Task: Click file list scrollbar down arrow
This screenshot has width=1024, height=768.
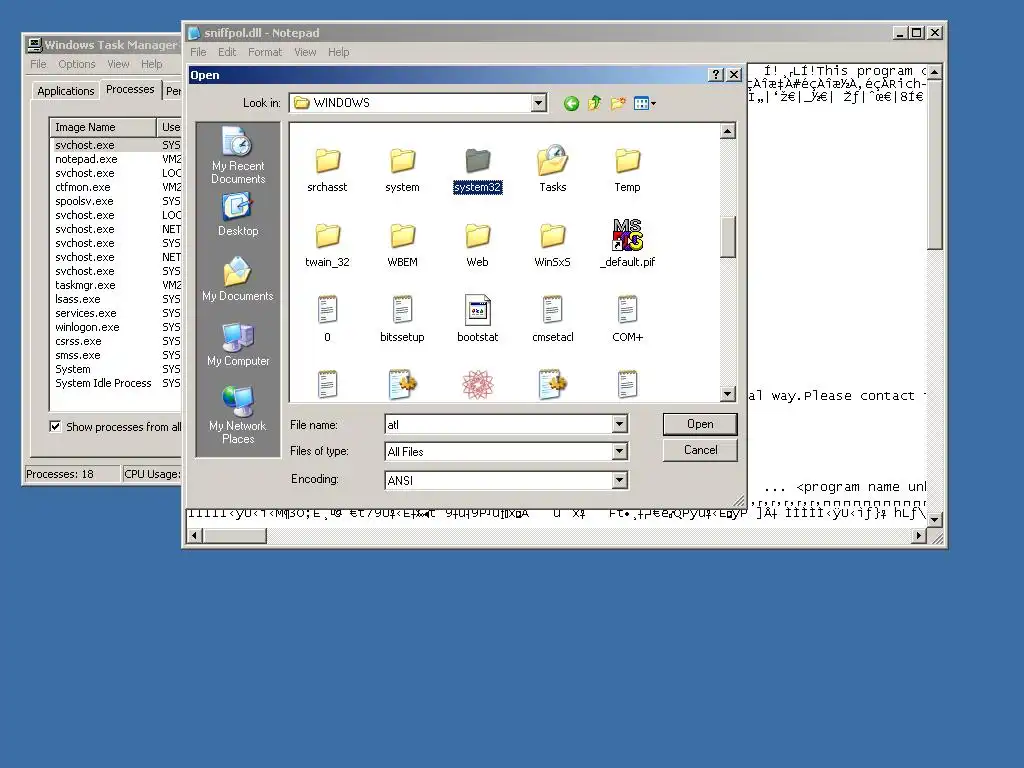Action: pos(728,393)
